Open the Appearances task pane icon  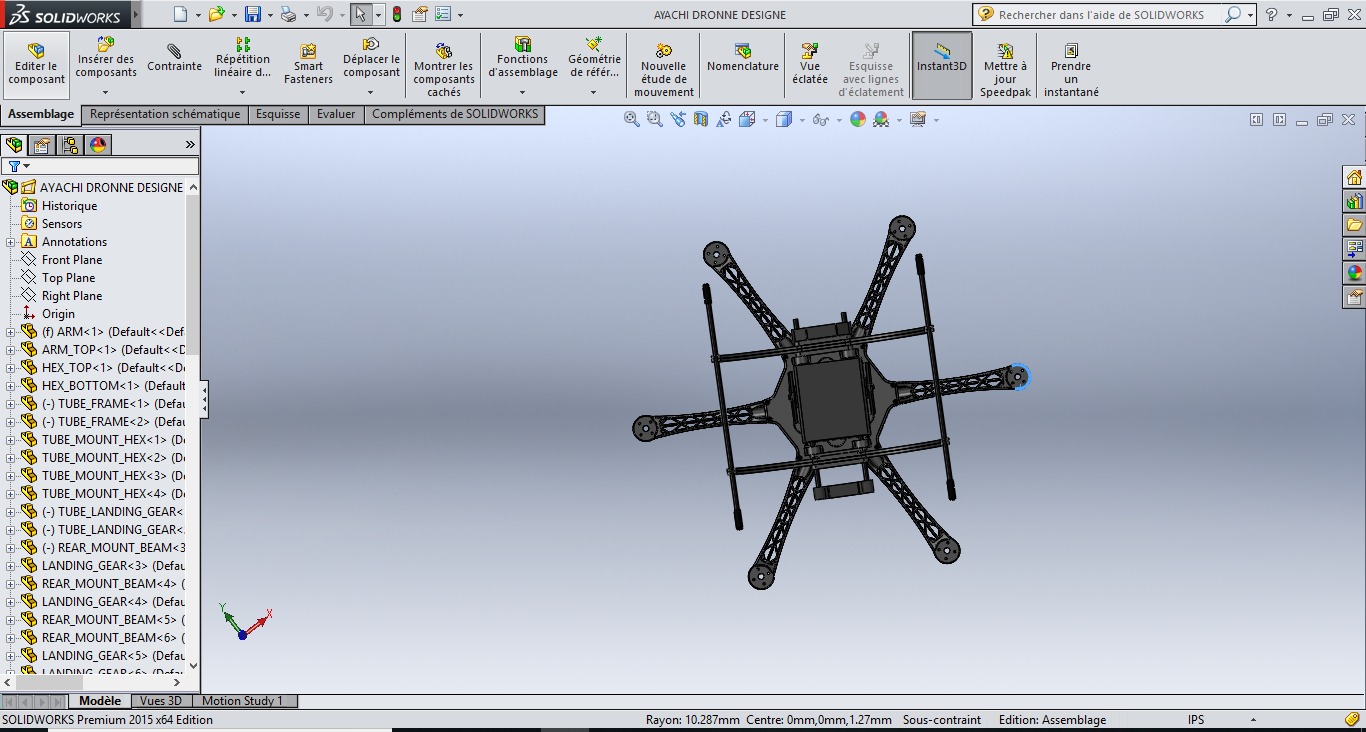[1354, 273]
